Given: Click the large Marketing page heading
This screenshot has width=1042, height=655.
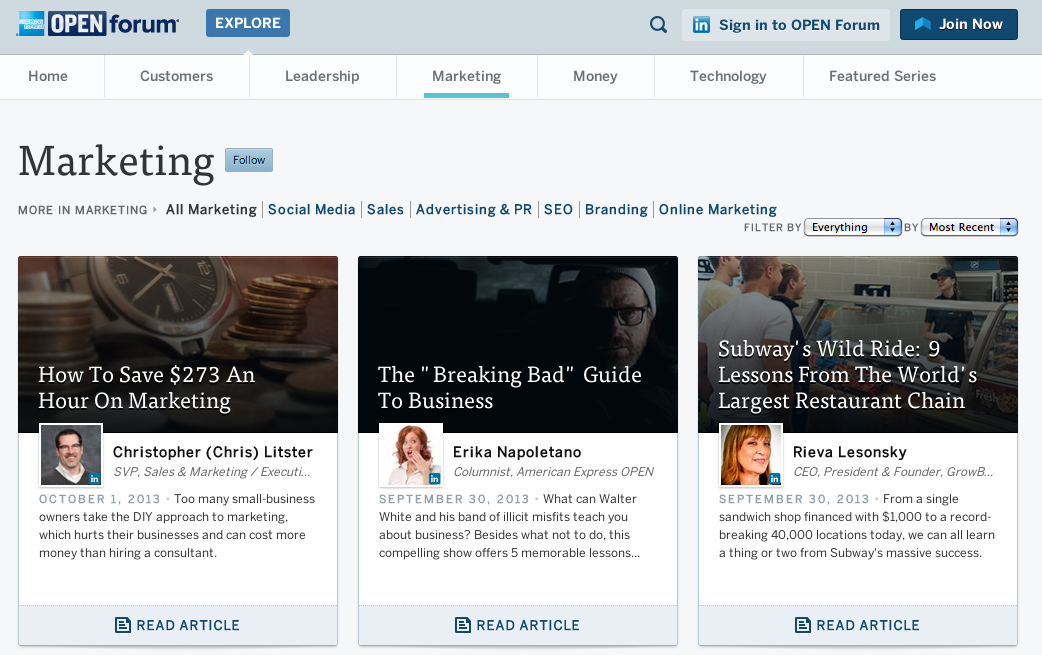Looking at the screenshot, I should coord(116,161).
